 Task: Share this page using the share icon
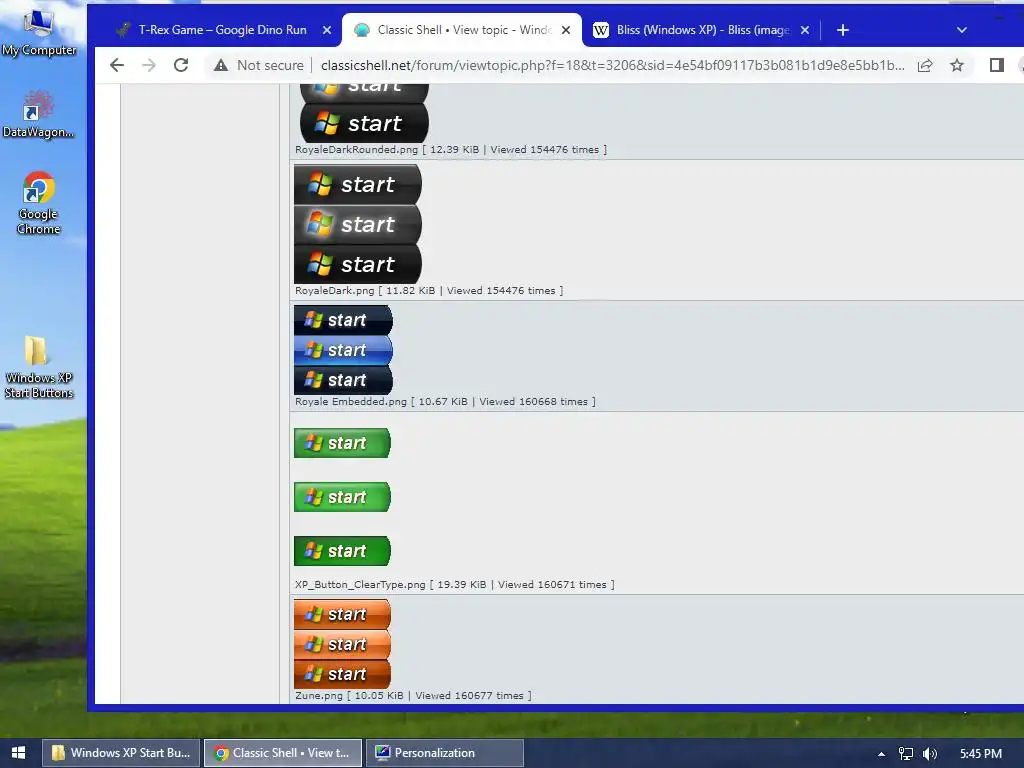pos(925,65)
